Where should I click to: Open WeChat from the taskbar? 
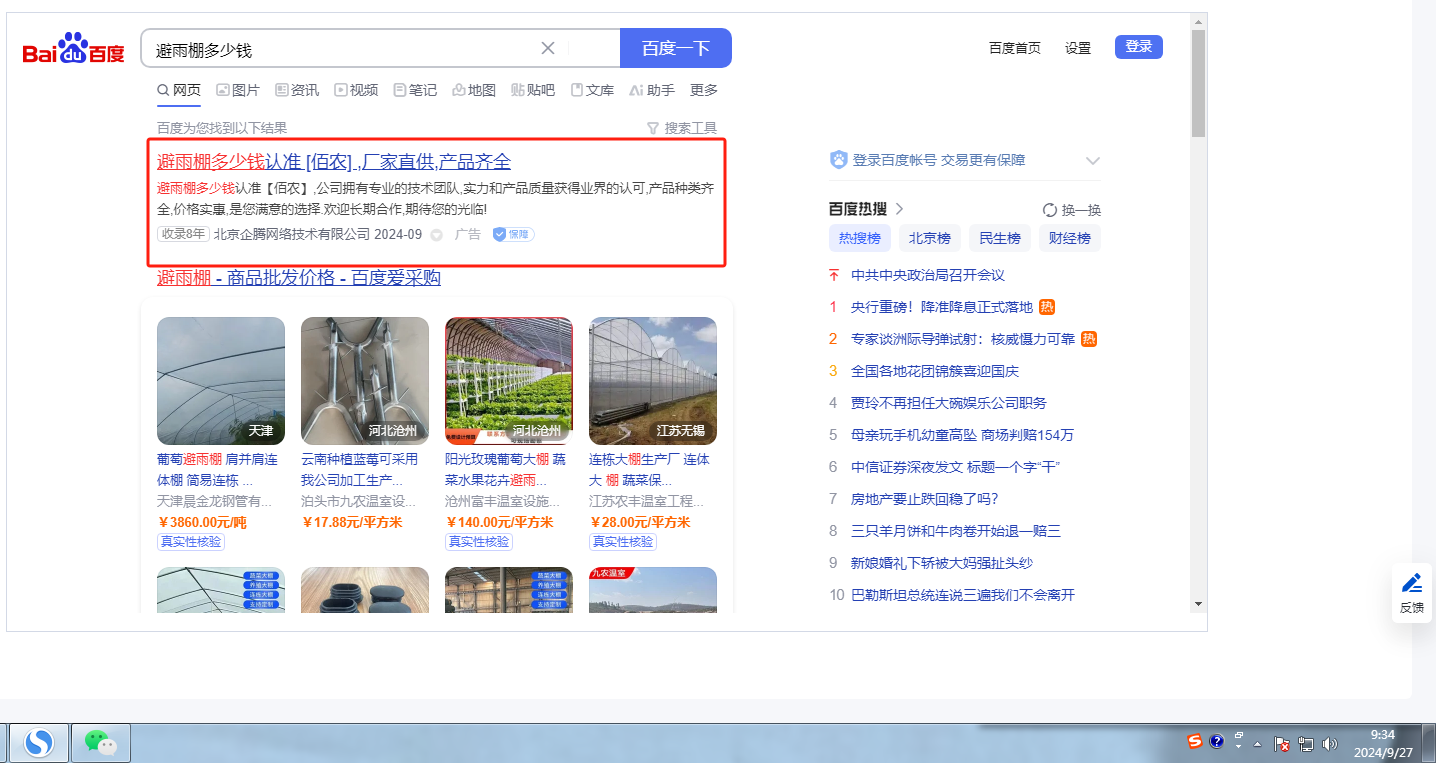[x=101, y=742]
